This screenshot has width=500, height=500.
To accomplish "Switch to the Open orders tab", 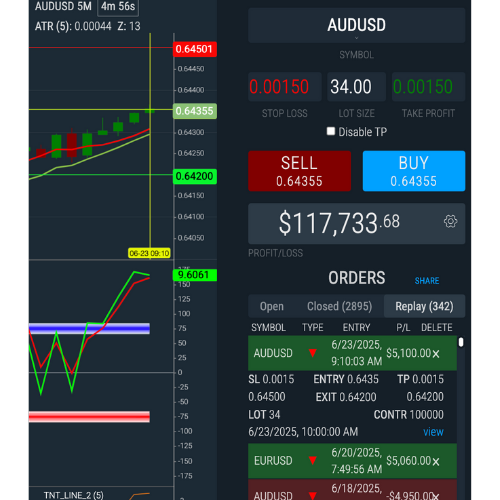I will 272,306.
